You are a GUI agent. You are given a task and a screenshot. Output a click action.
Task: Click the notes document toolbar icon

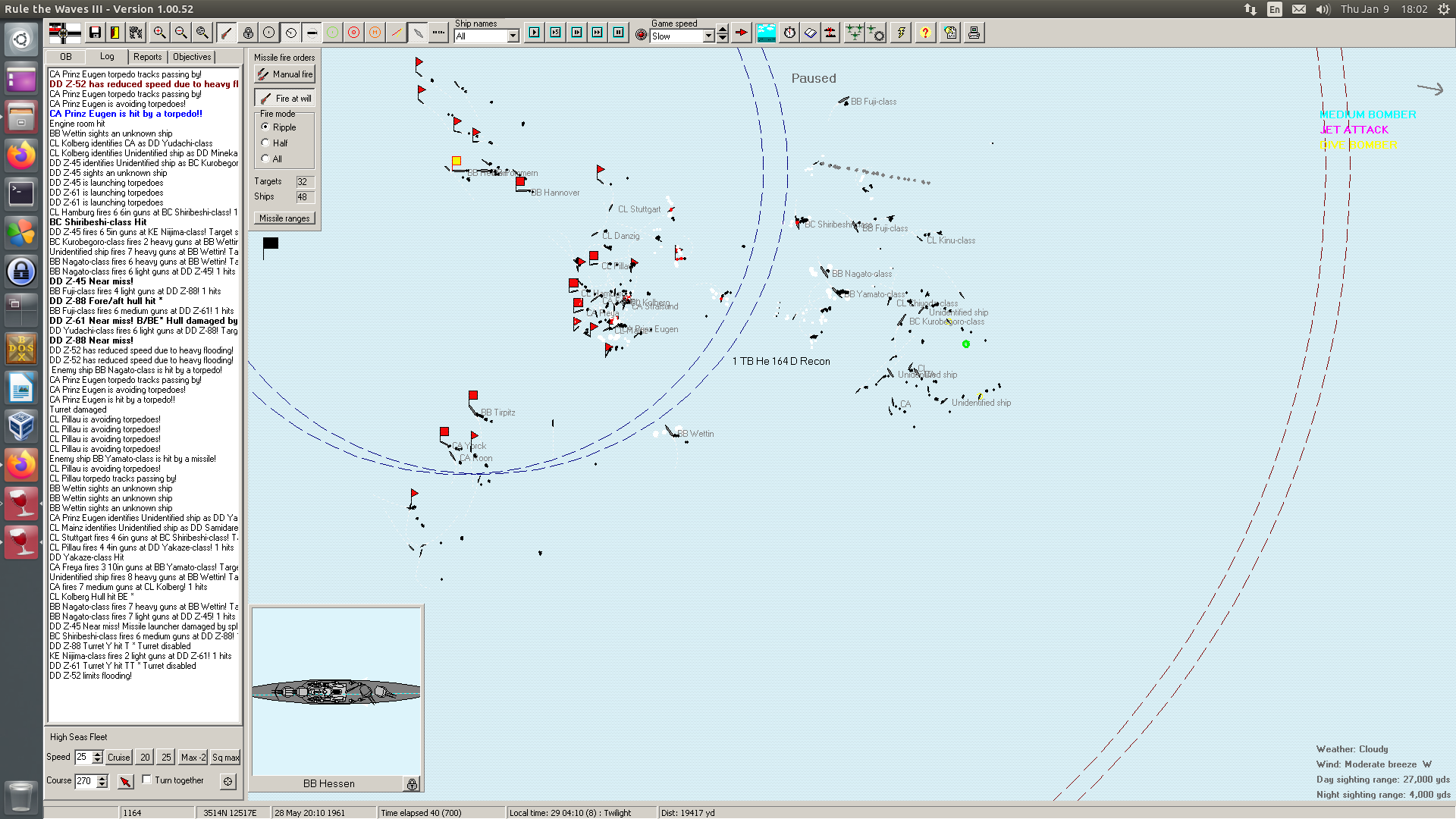[x=950, y=33]
